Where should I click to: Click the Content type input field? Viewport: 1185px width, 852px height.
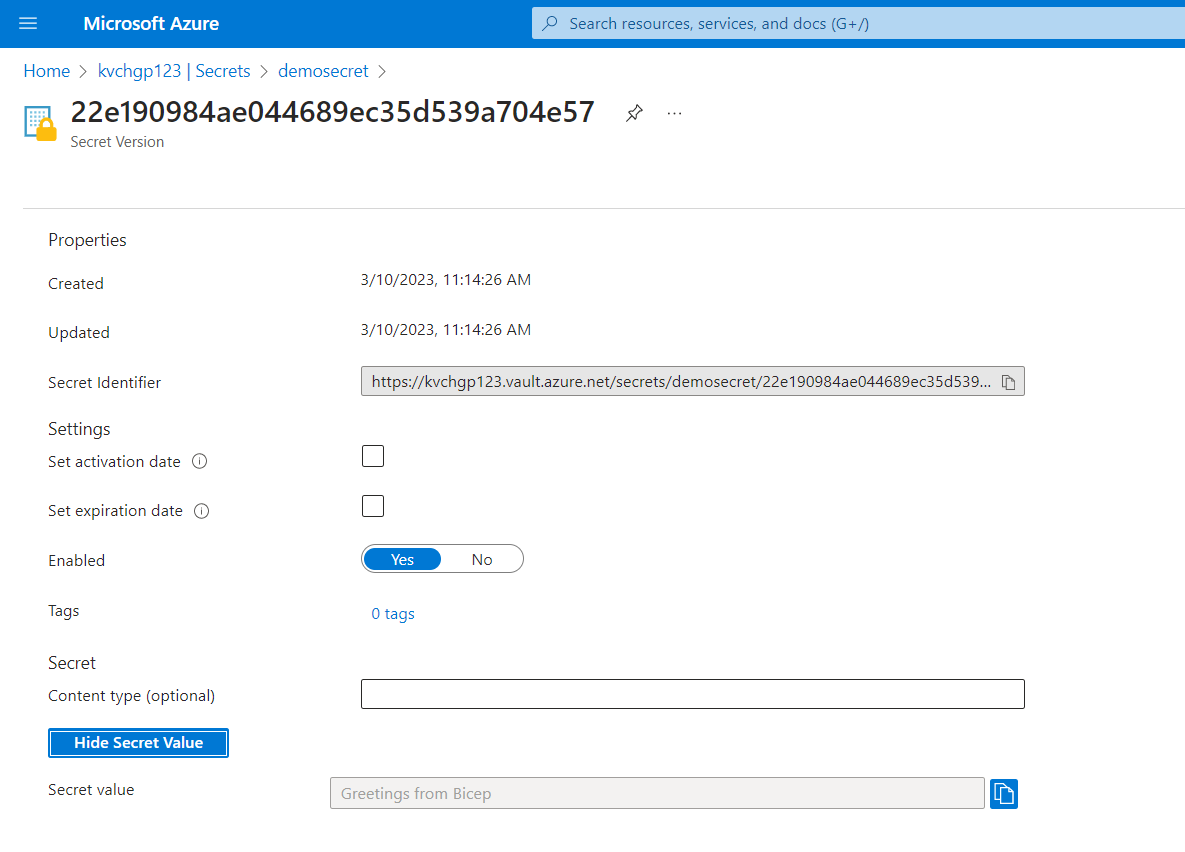tap(693, 694)
